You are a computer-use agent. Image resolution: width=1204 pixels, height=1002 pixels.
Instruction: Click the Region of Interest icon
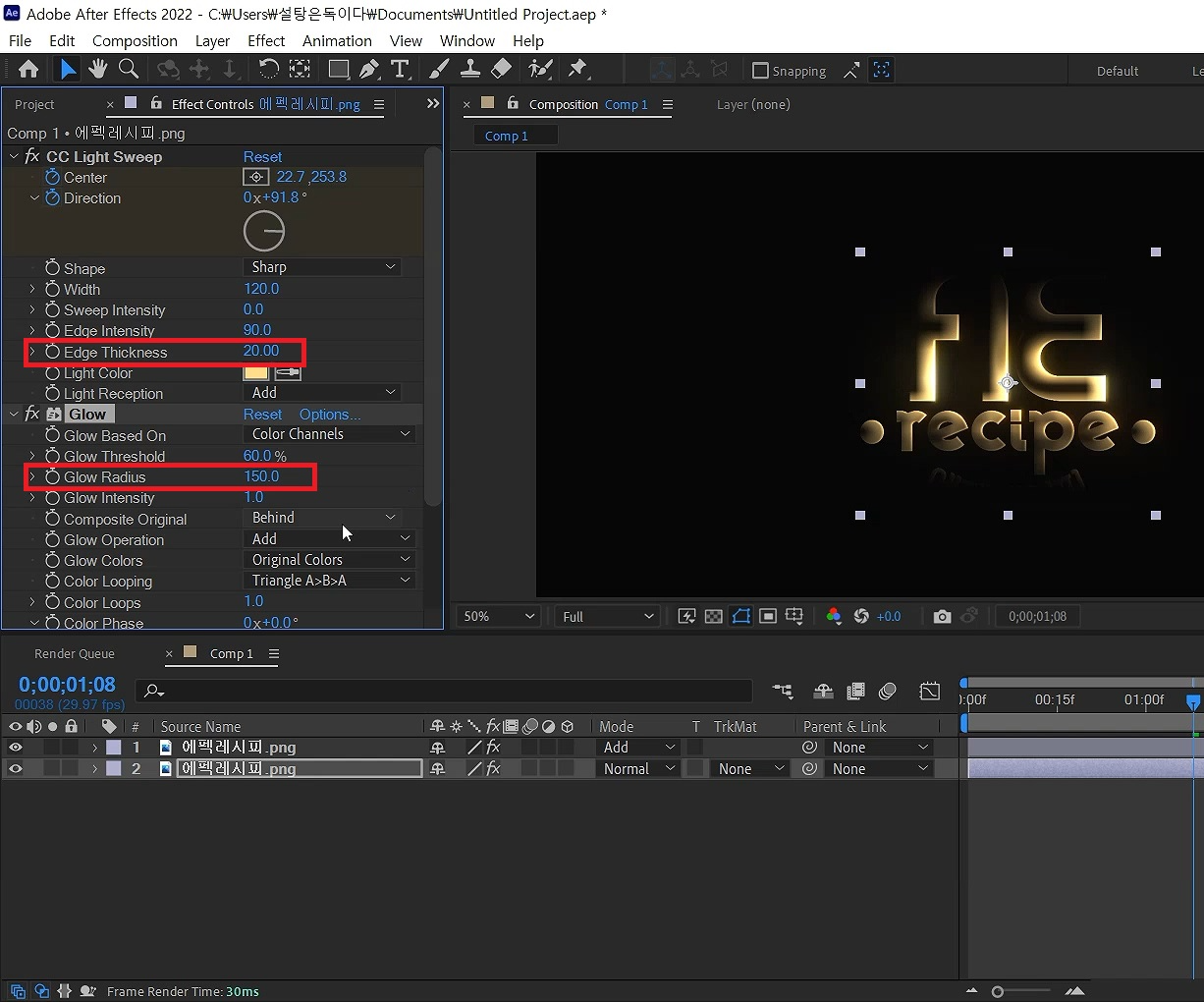[x=768, y=616]
